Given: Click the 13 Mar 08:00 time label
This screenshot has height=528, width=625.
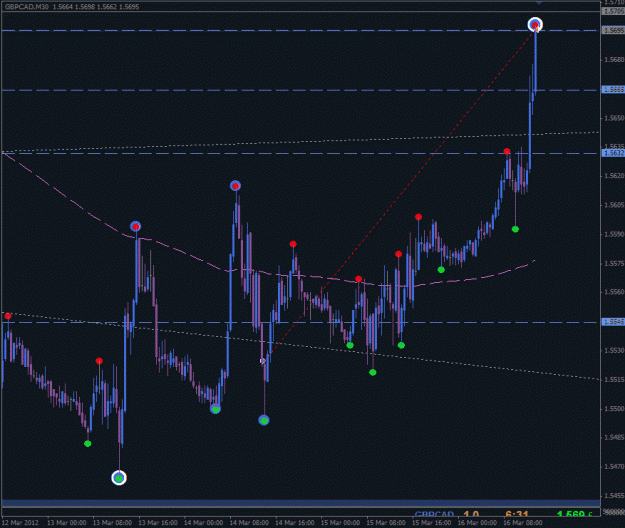Looking at the screenshot, I should [112, 522].
